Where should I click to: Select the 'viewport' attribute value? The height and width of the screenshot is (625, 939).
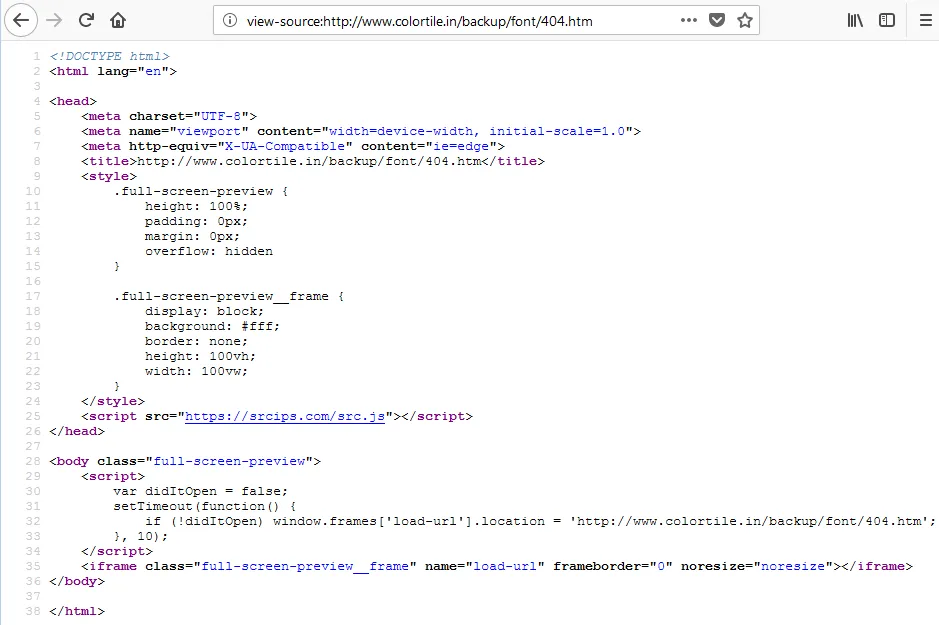209,131
